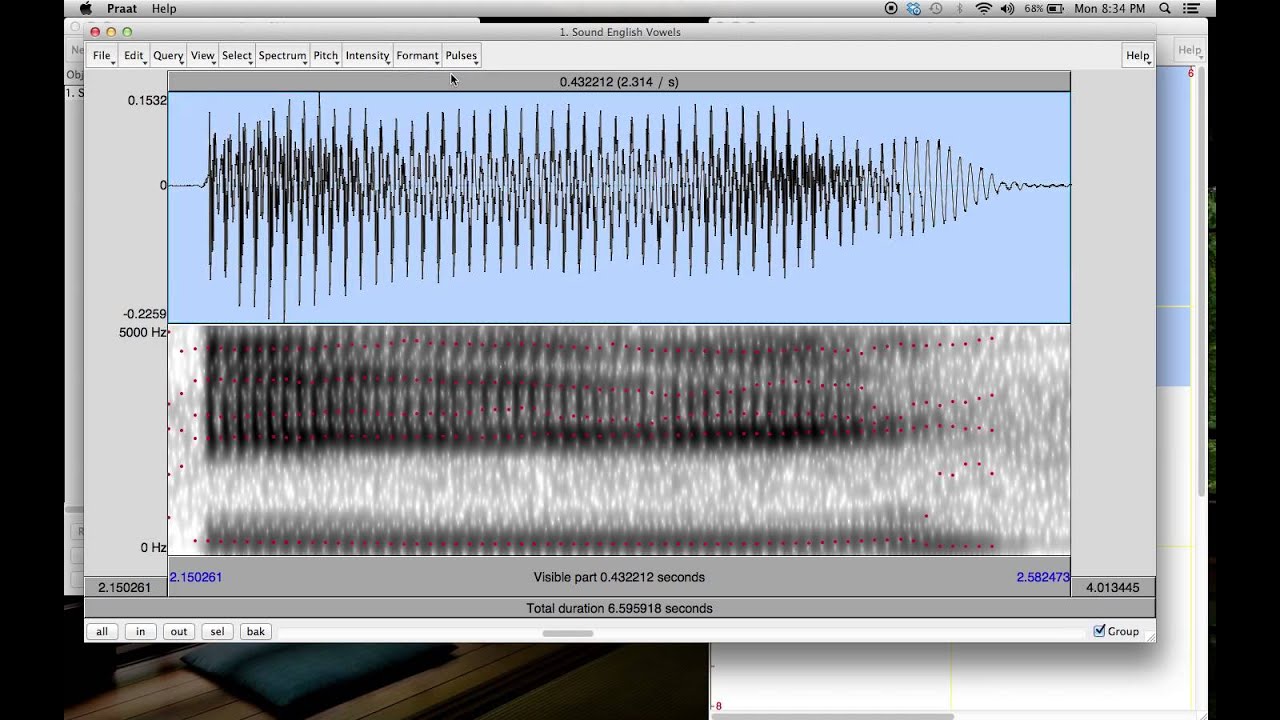Screen dimensions: 1280x720
Task: Open the Intensity menu
Action: pyautogui.click(x=367, y=56)
